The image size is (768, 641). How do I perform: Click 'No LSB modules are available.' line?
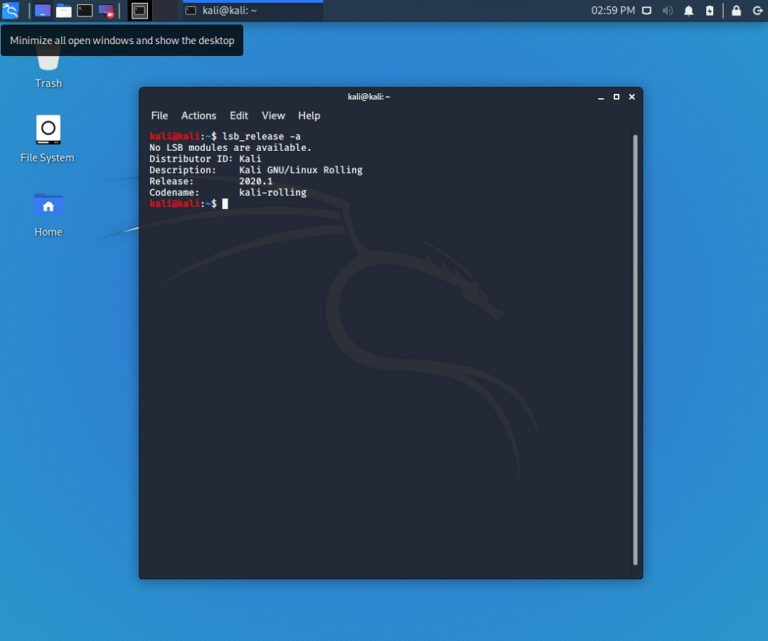point(230,147)
